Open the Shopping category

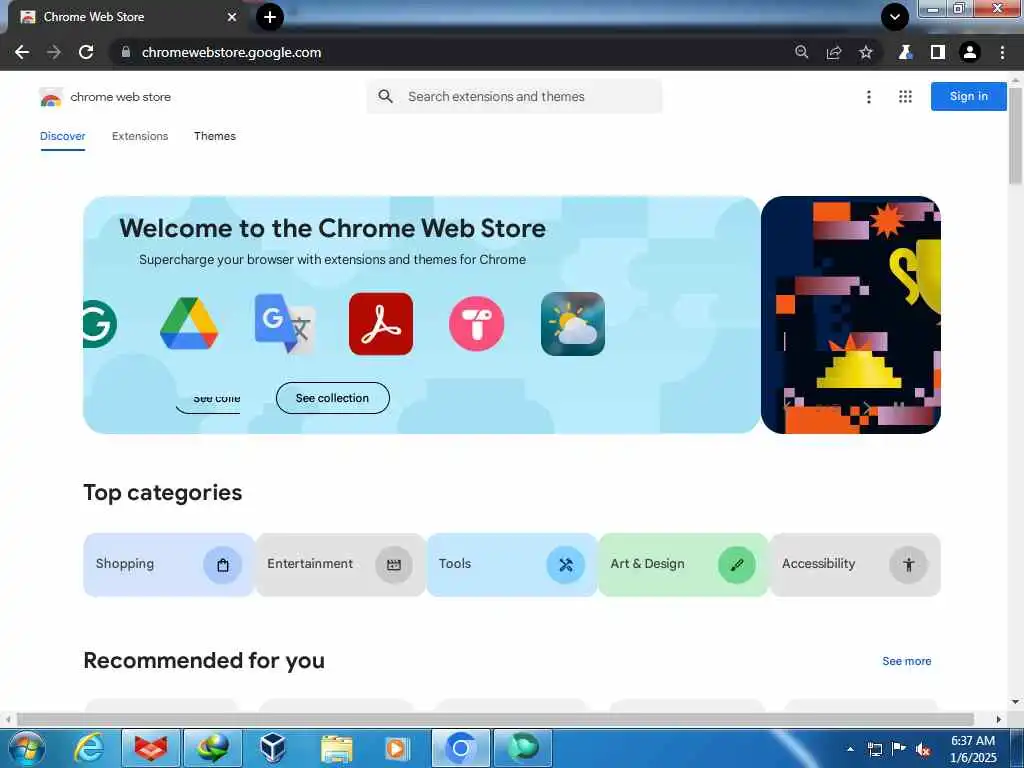[168, 564]
